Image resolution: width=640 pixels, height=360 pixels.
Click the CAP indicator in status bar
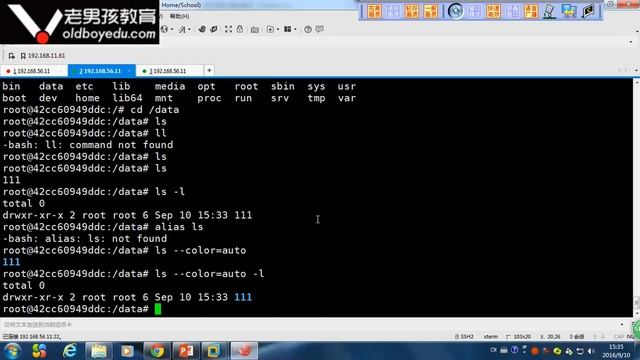[x=619, y=337]
